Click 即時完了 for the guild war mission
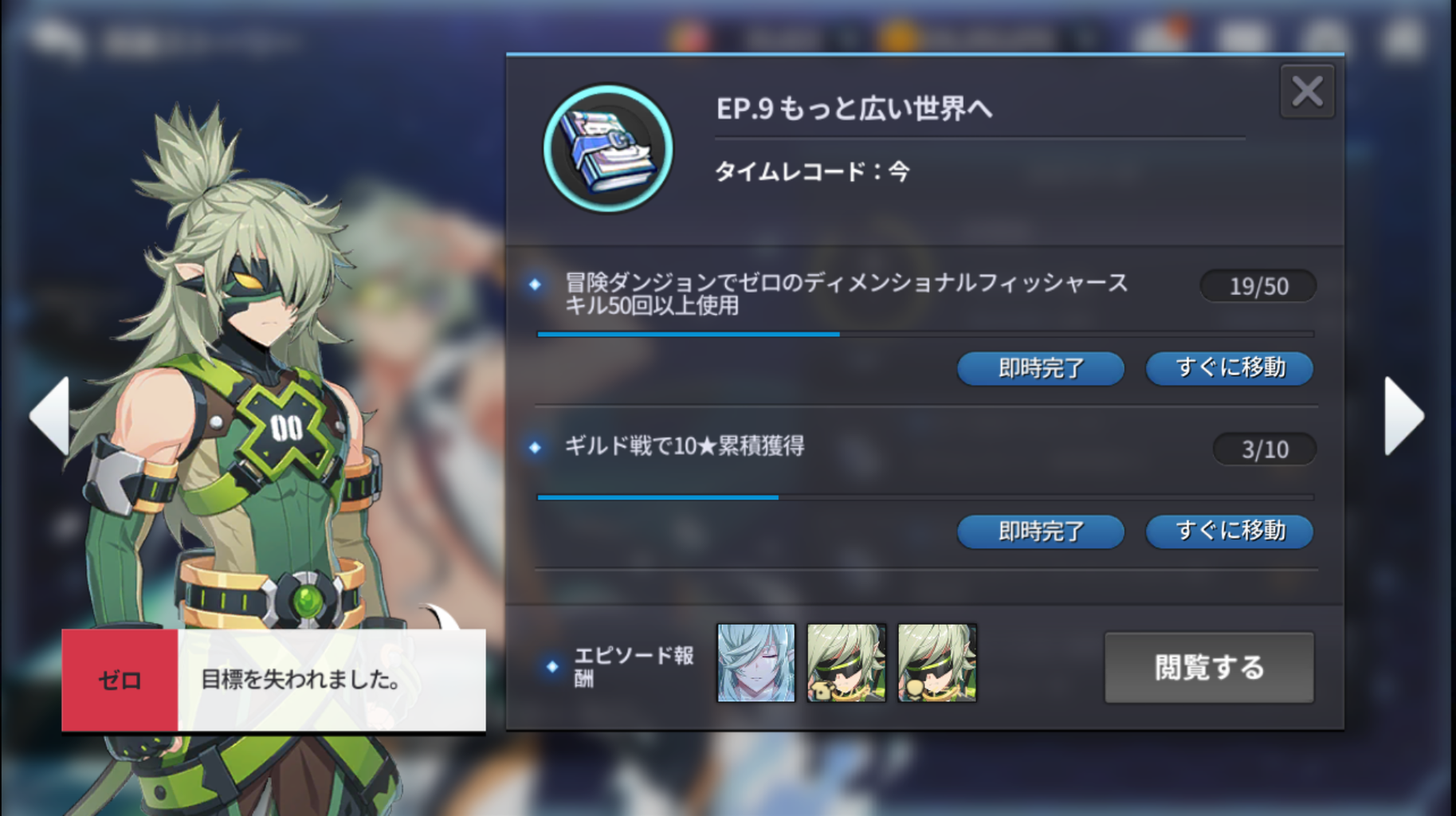 click(x=1040, y=532)
